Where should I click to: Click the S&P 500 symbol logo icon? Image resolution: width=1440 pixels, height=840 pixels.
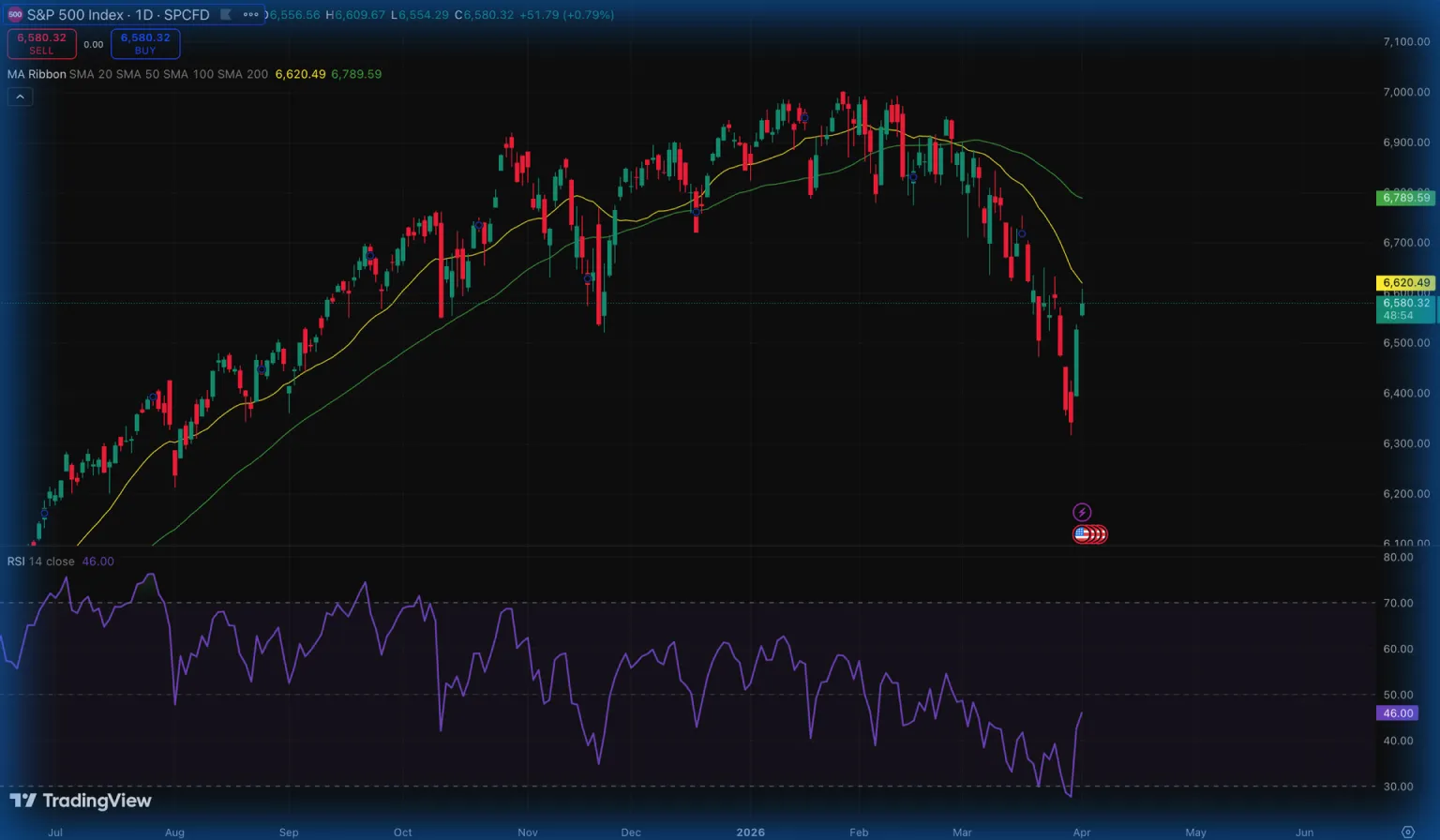coord(15,15)
